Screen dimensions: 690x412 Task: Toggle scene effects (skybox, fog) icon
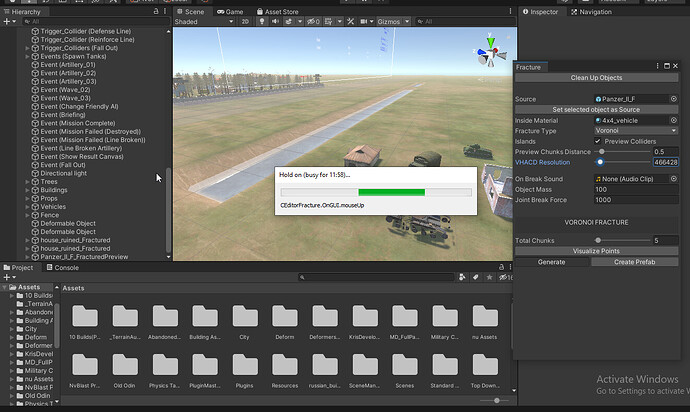tap(289, 22)
